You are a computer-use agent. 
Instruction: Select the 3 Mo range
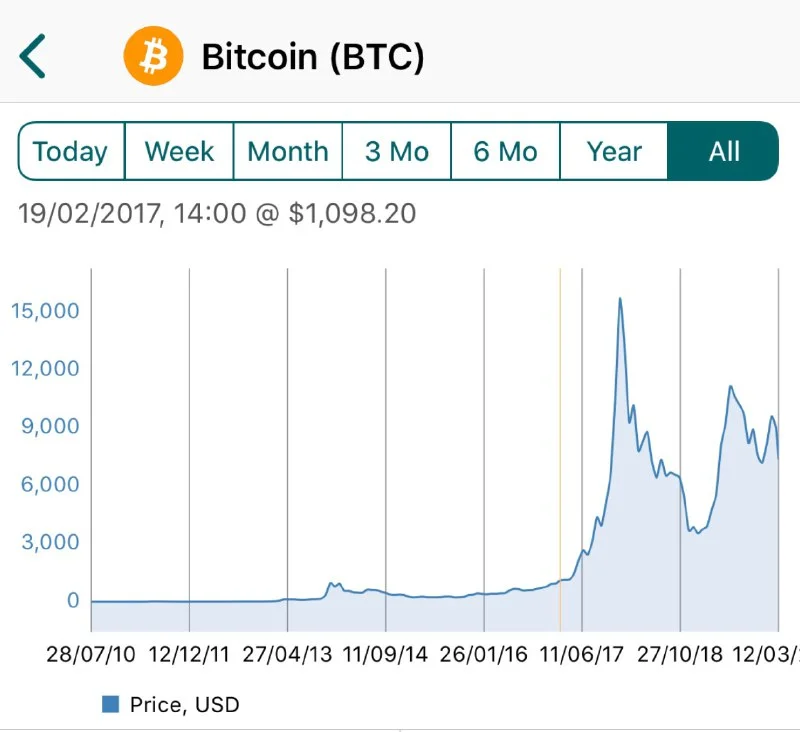click(x=397, y=152)
